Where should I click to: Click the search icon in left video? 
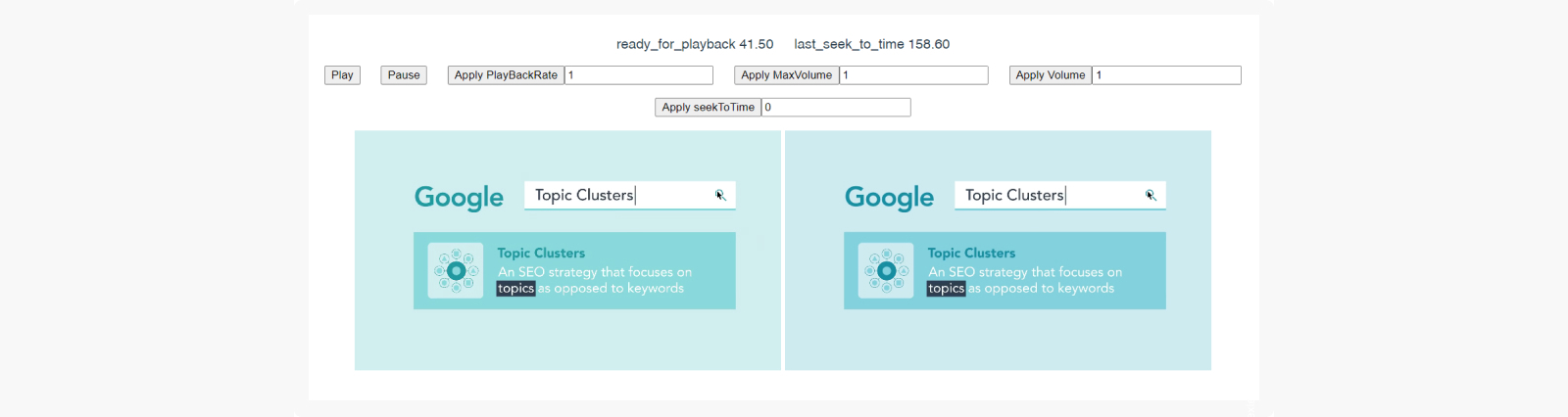720,195
